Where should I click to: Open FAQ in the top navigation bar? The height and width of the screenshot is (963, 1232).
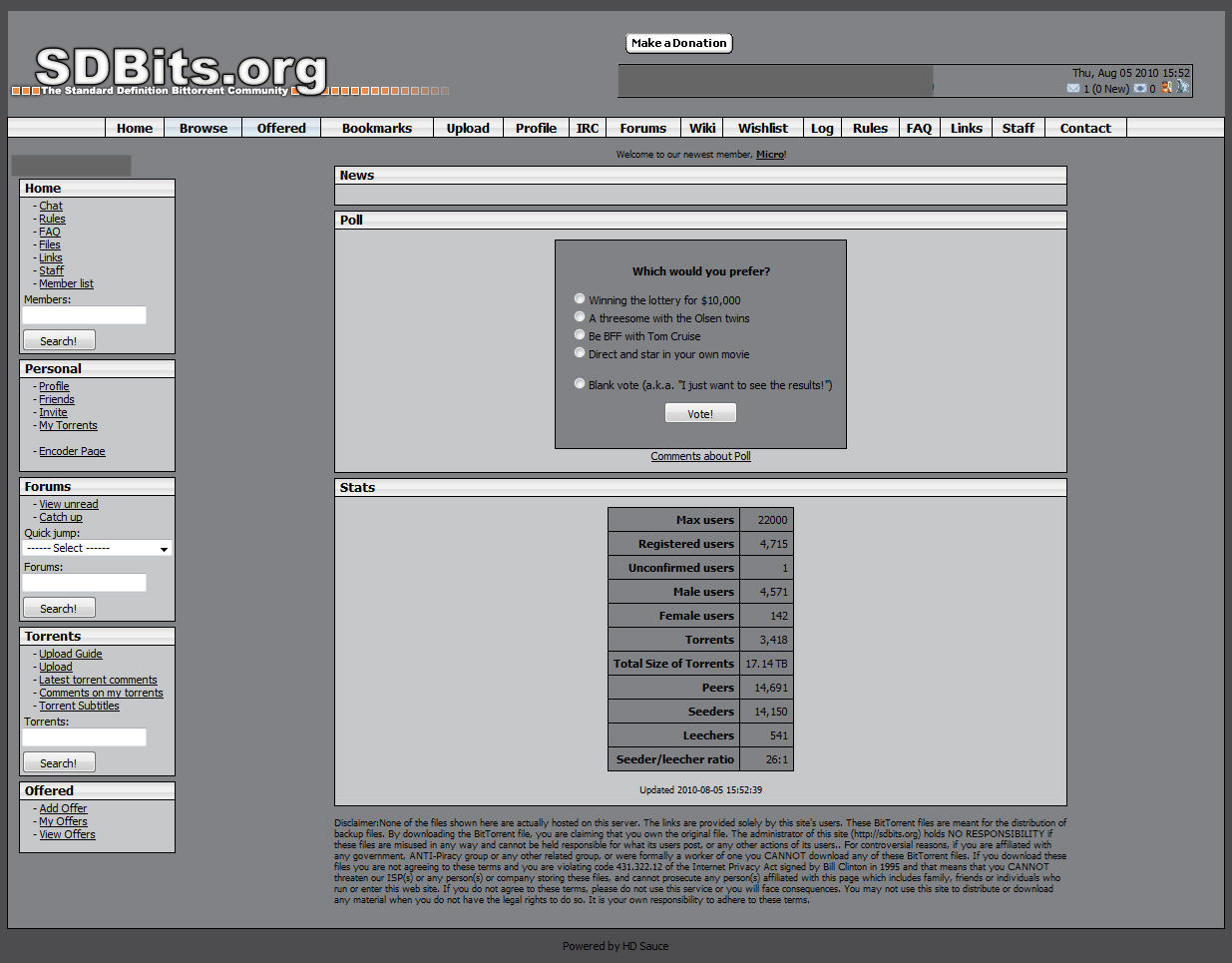tap(919, 128)
